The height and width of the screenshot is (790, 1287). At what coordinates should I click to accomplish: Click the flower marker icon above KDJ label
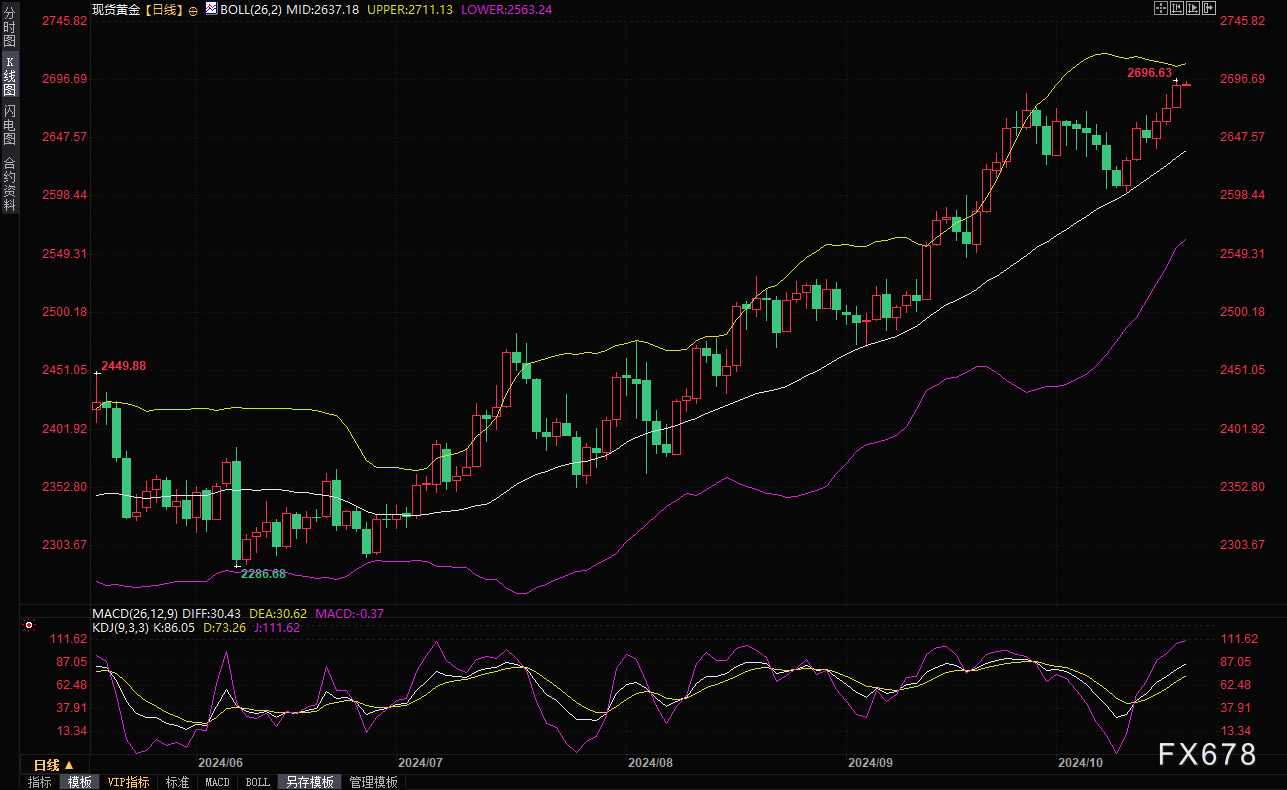[x=30, y=625]
